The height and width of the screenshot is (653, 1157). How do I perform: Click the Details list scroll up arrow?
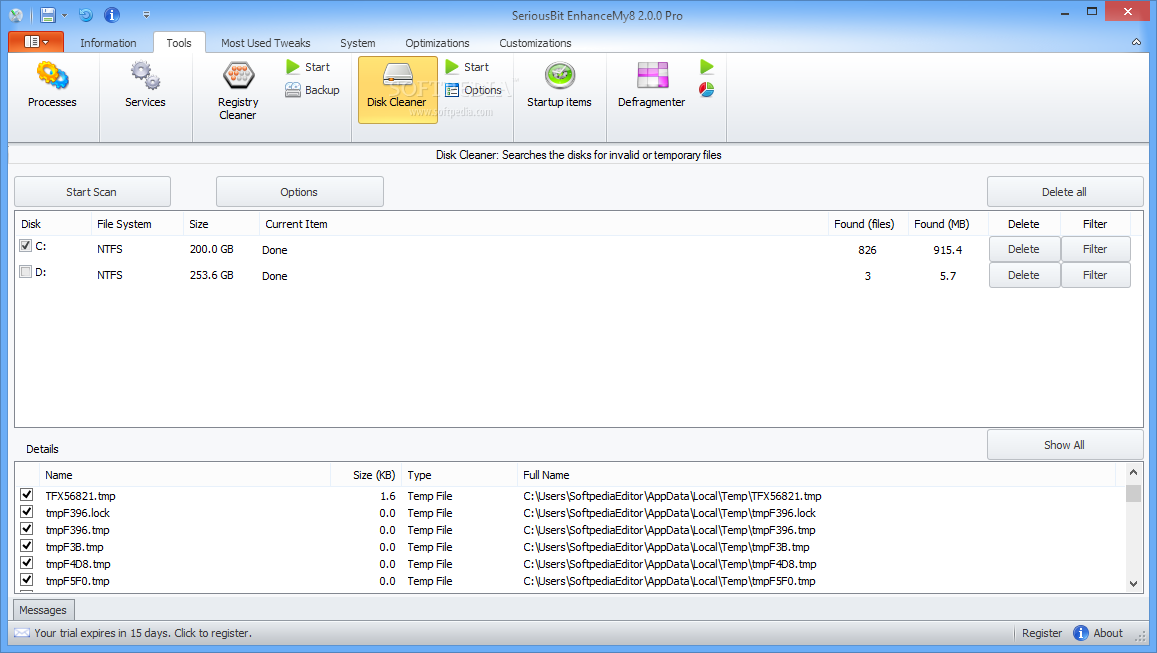coord(1134,472)
